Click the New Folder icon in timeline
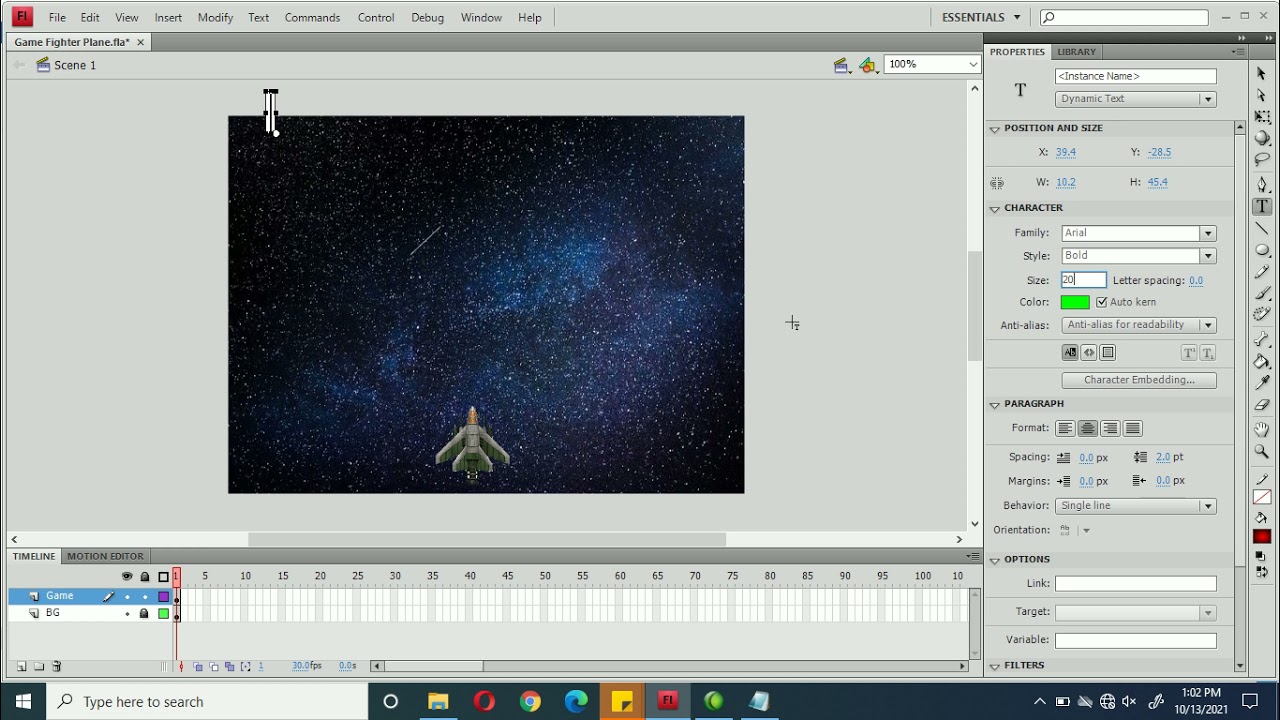Screen dimensions: 1280x720 [x=39, y=666]
